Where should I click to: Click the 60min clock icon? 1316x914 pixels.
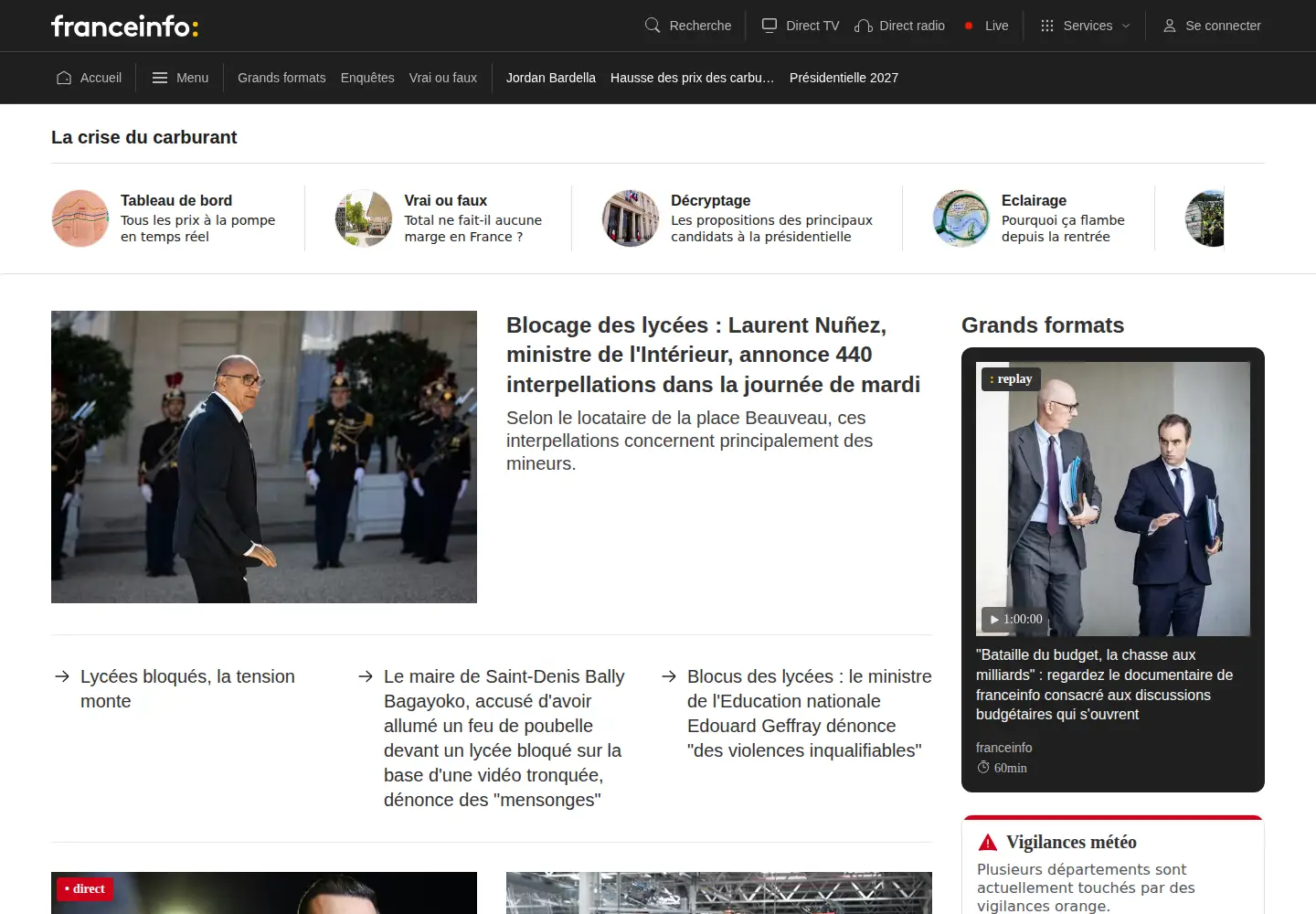coord(983,768)
